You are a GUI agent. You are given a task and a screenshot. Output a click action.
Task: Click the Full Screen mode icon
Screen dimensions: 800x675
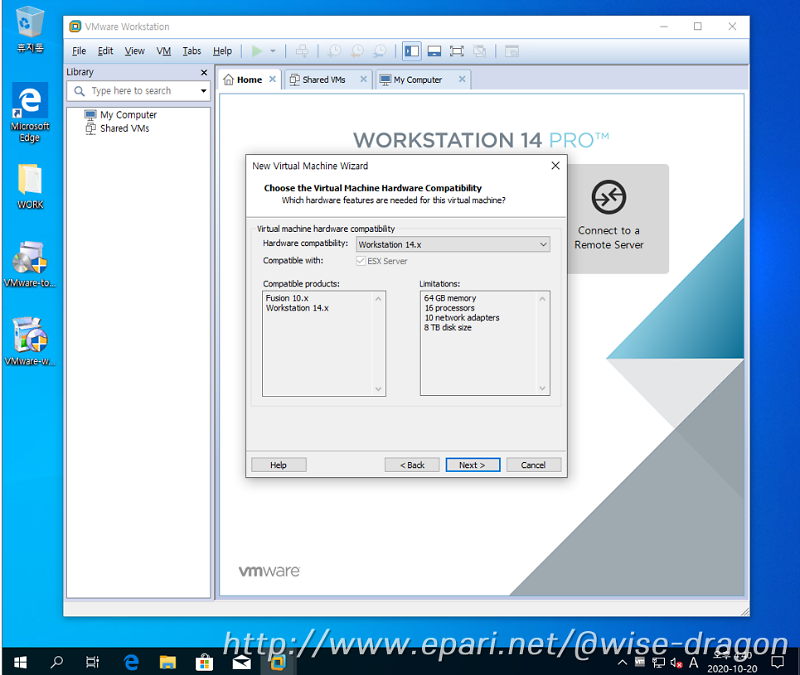click(x=457, y=51)
